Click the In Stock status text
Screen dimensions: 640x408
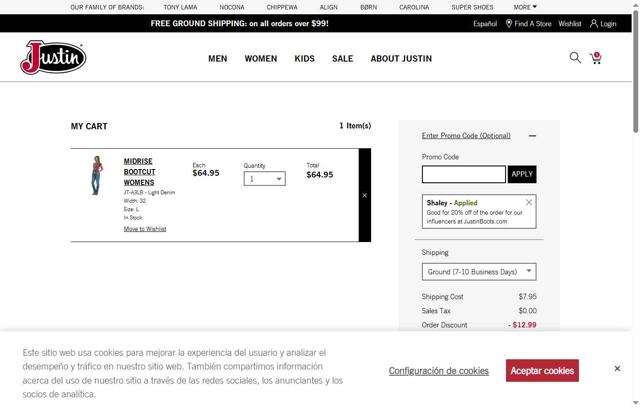(133, 217)
